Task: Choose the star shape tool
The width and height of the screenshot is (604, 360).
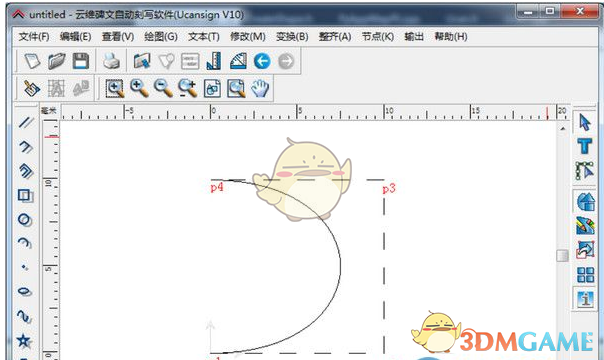Action: (24, 341)
